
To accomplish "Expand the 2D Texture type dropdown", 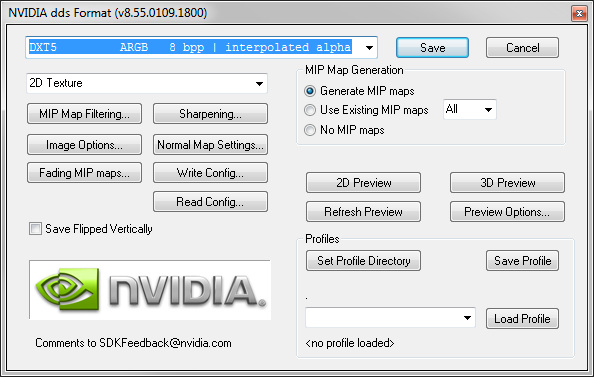I will tap(147, 83).
